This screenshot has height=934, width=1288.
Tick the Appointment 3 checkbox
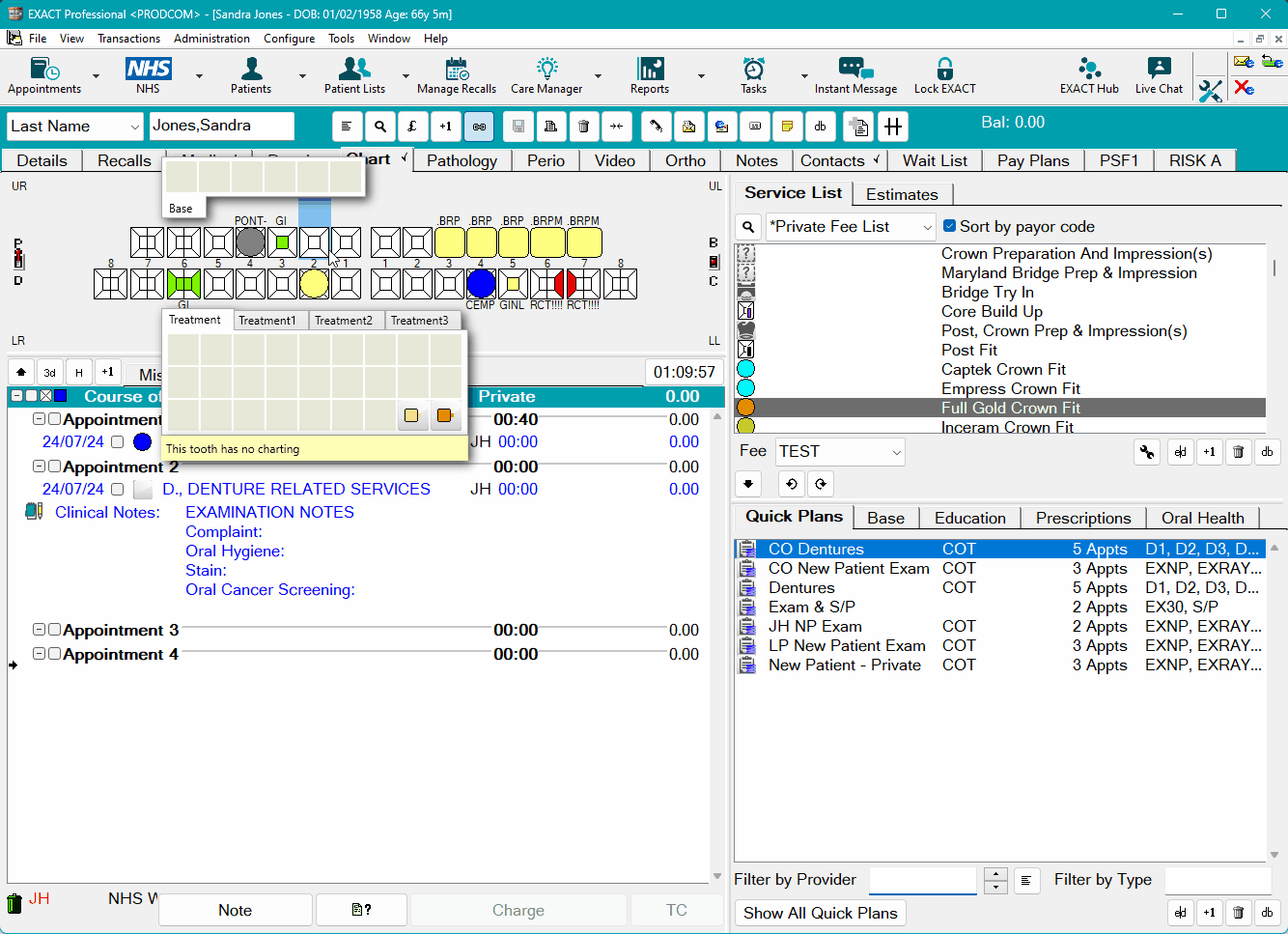[x=55, y=630]
